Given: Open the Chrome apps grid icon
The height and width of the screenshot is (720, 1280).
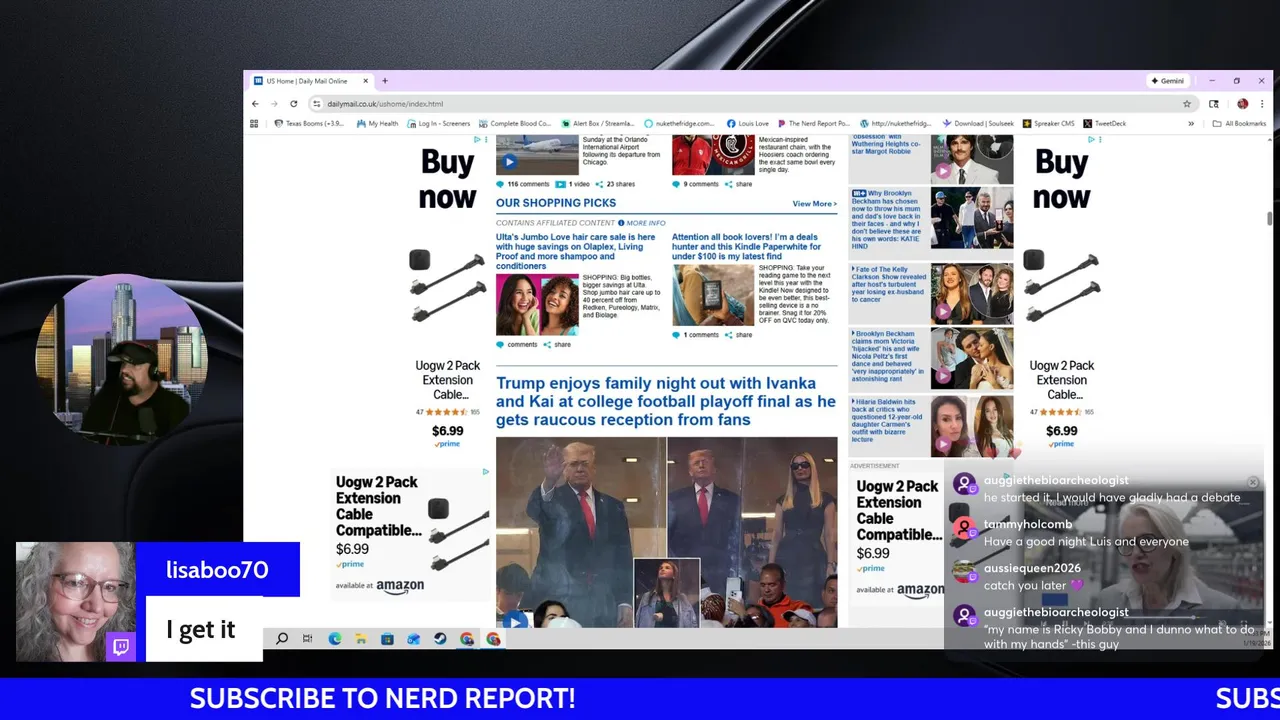Looking at the screenshot, I should (254, 124).
